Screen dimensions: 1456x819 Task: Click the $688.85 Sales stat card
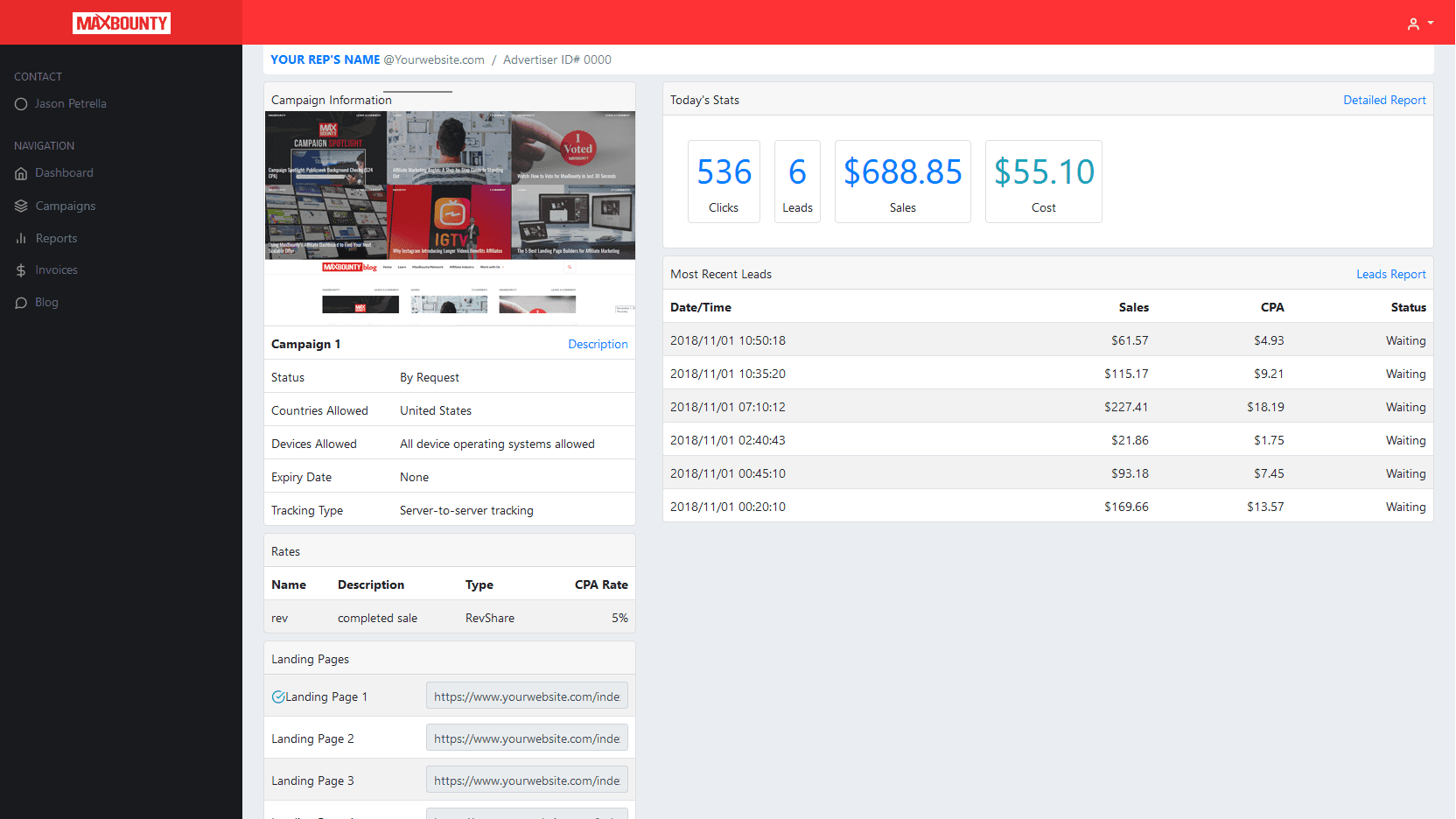coord(902,182)
